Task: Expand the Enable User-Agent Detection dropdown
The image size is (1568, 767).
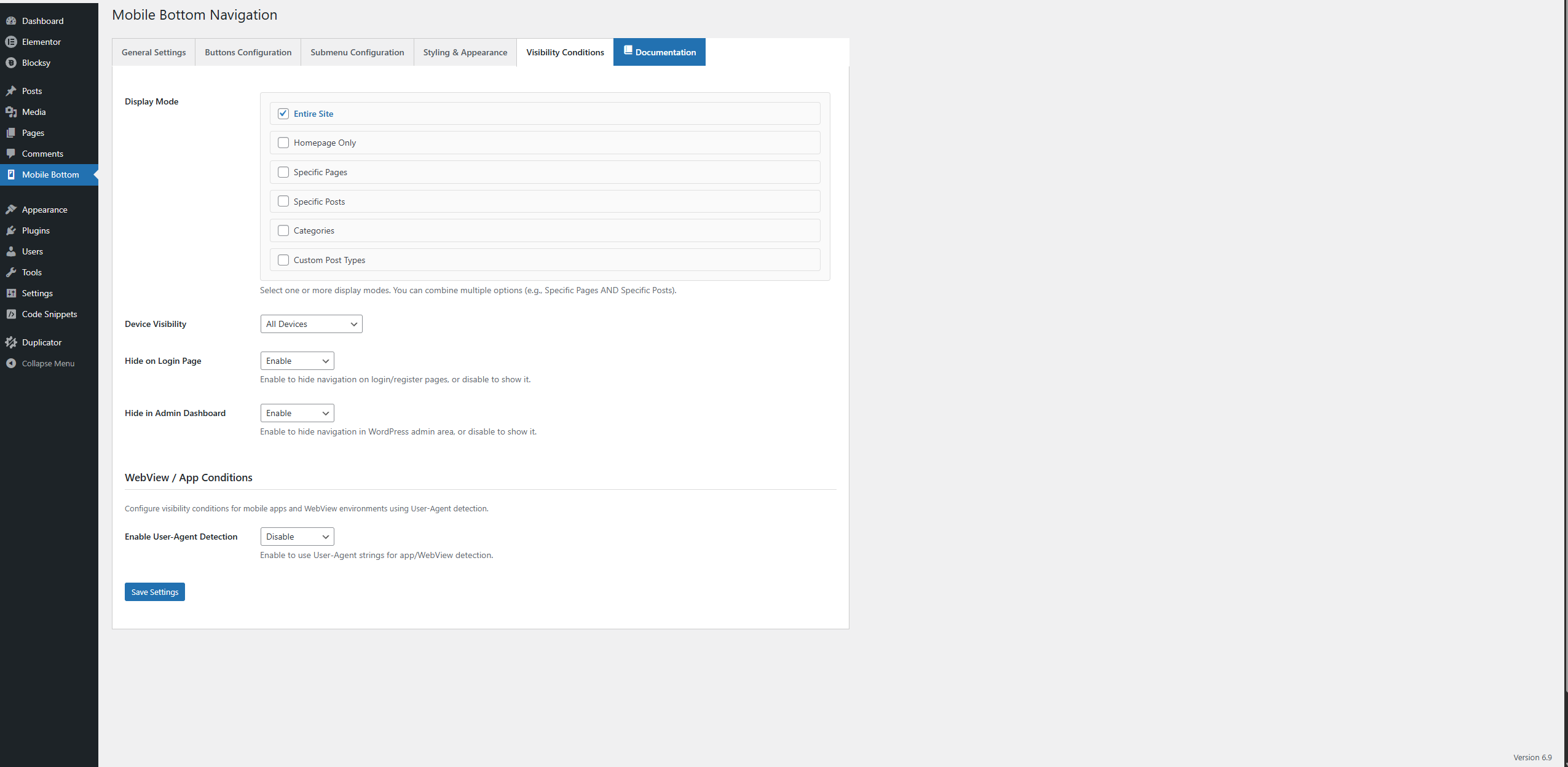Action: 297,537
